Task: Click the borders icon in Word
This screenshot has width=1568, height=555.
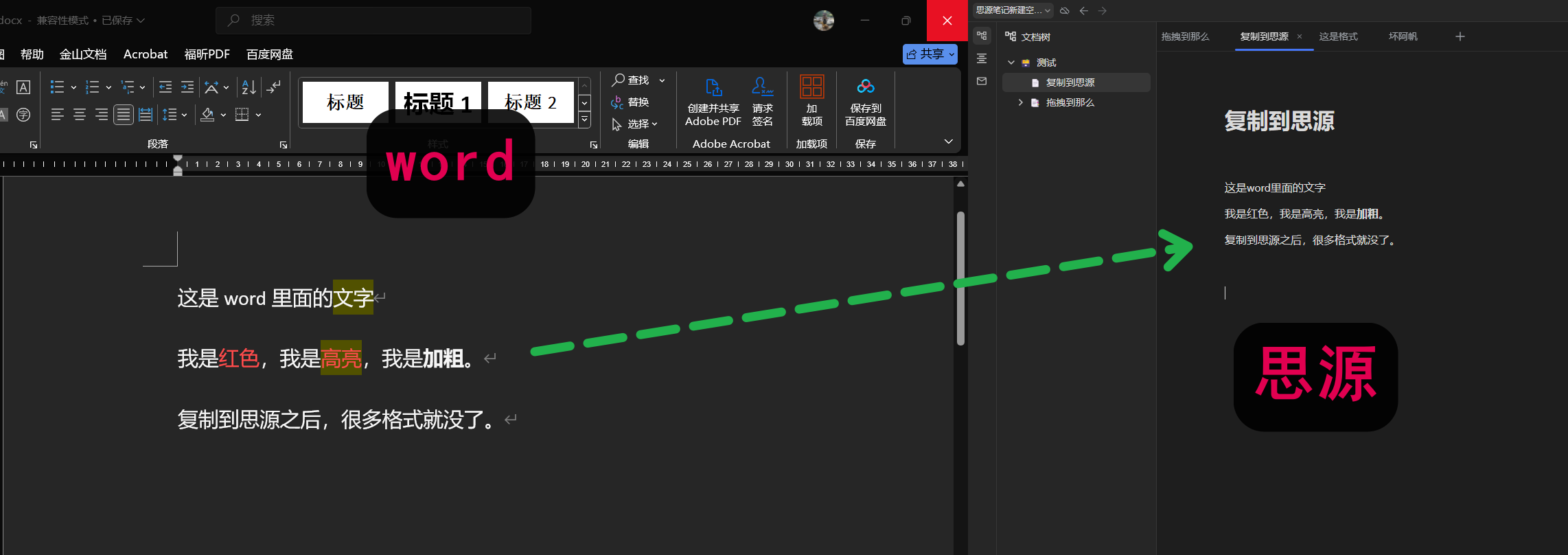Action: click(x=242, y=115)
